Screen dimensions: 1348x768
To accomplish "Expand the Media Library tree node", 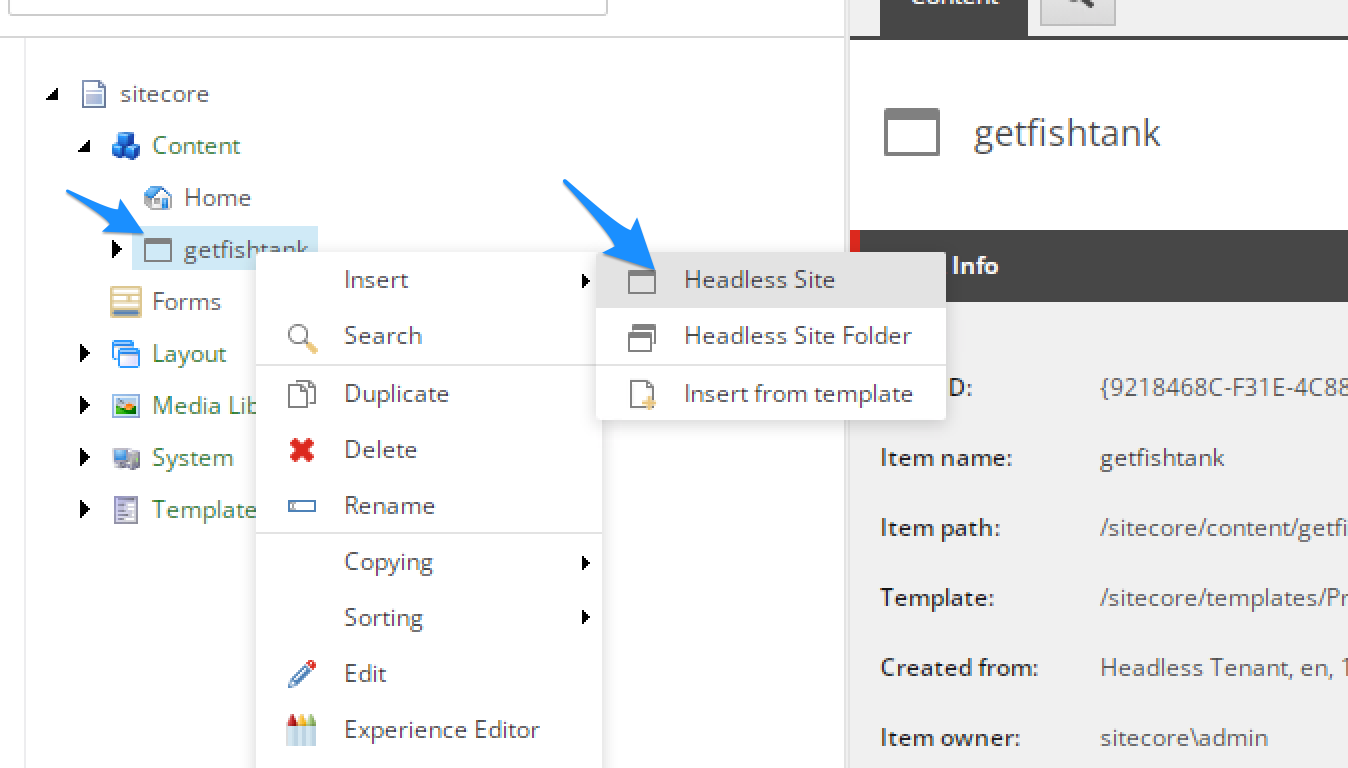I will pyautogui.click(x=85, y=406).
